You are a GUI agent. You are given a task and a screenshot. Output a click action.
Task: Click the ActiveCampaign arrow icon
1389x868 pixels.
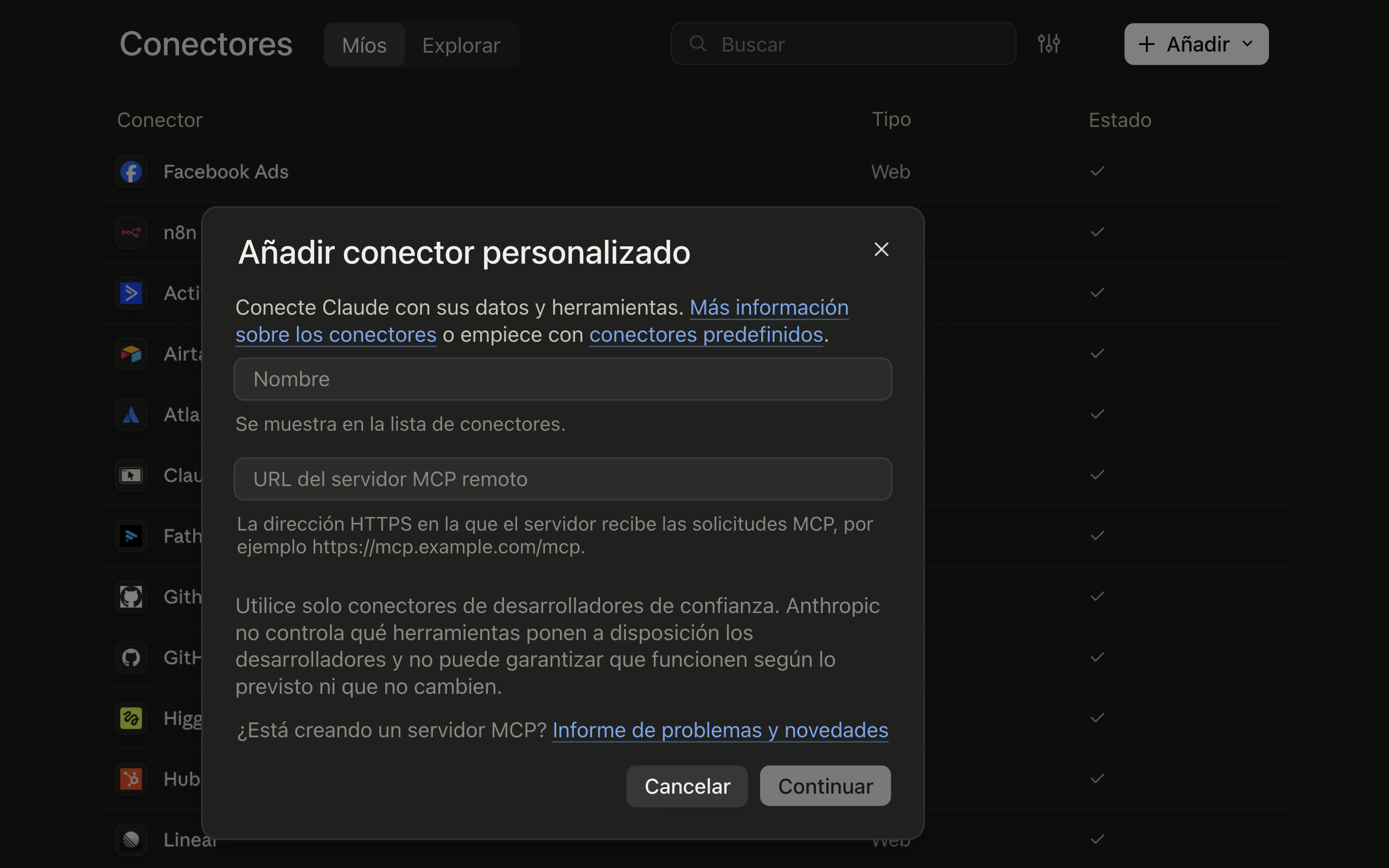(131, 293)
